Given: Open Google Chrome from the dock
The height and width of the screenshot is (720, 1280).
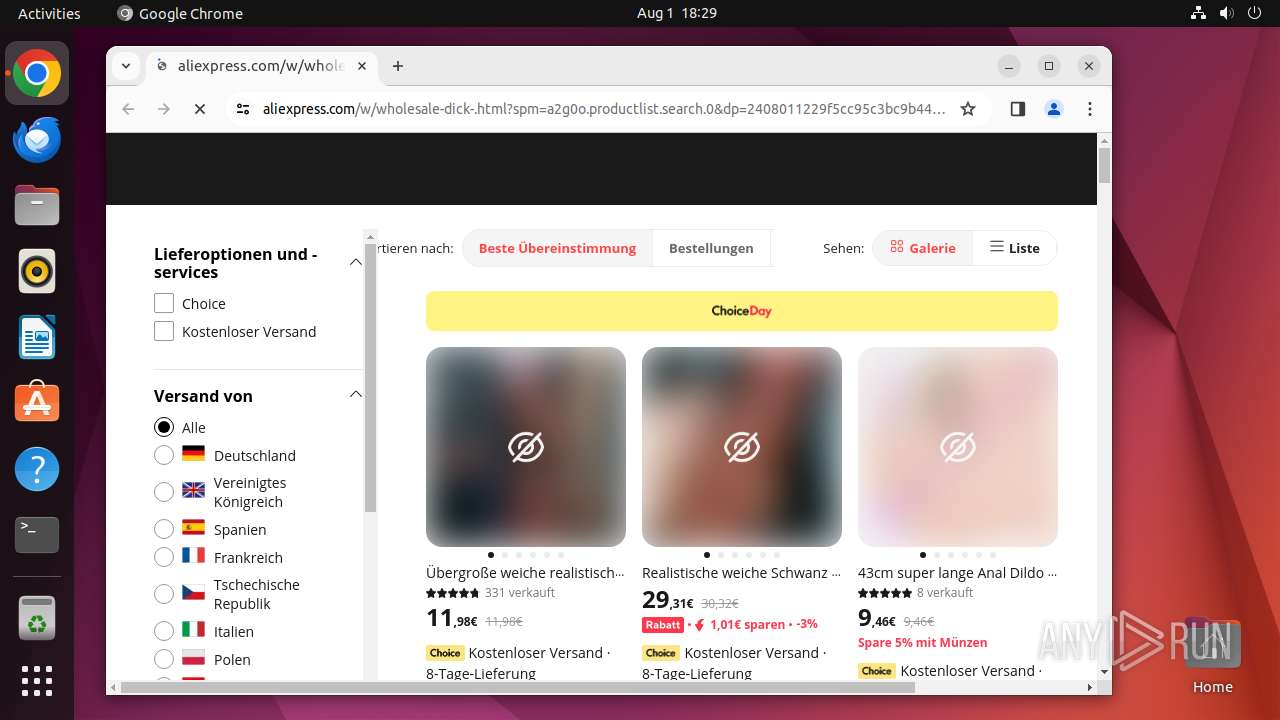Looking at the screenshot, I should [37, 74].
